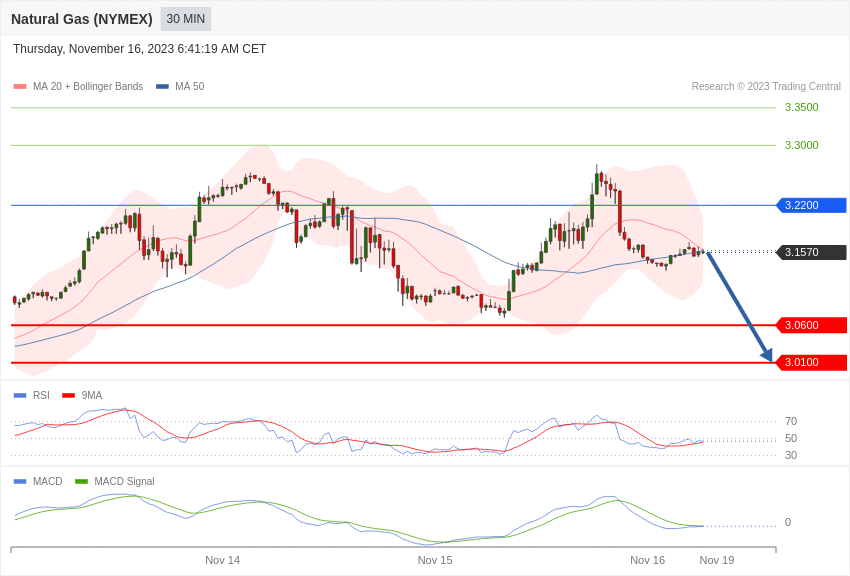The image size is (850, 576).
Task: Click the 3.3500 resistance level label
Action: (801, 107)
